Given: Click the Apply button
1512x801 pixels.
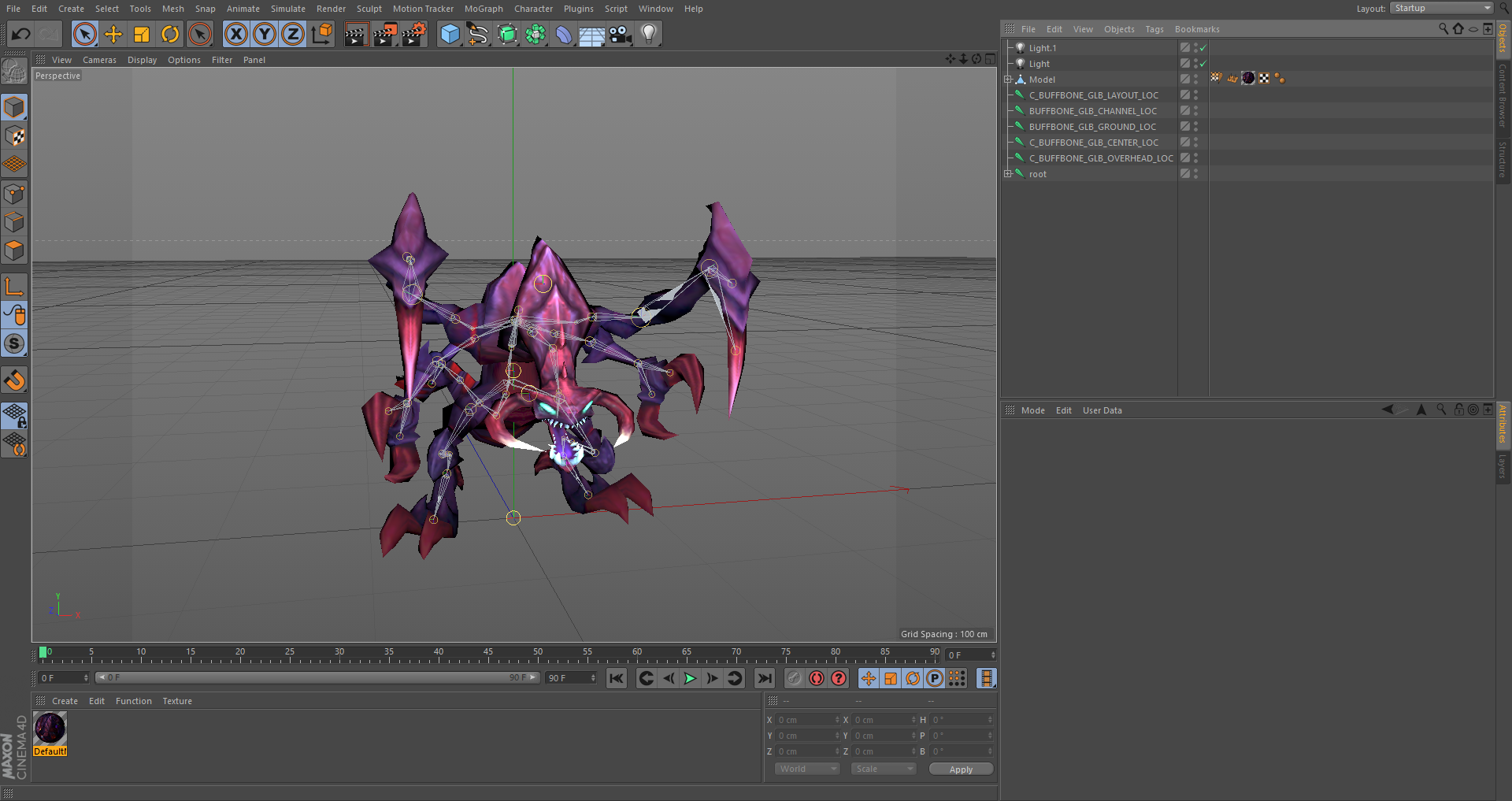Looking at the screenshot, I should pyautogui.click(x=961, y=769).
